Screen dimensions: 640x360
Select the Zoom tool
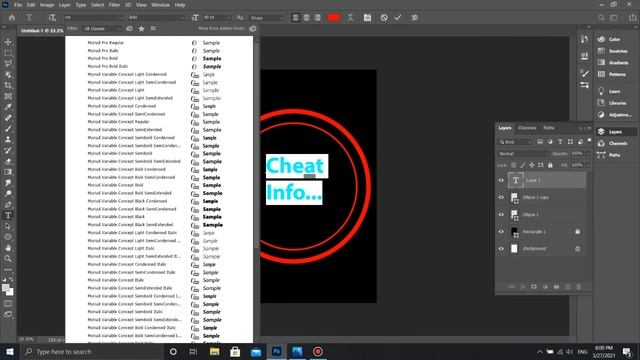(x=8, y=258)
